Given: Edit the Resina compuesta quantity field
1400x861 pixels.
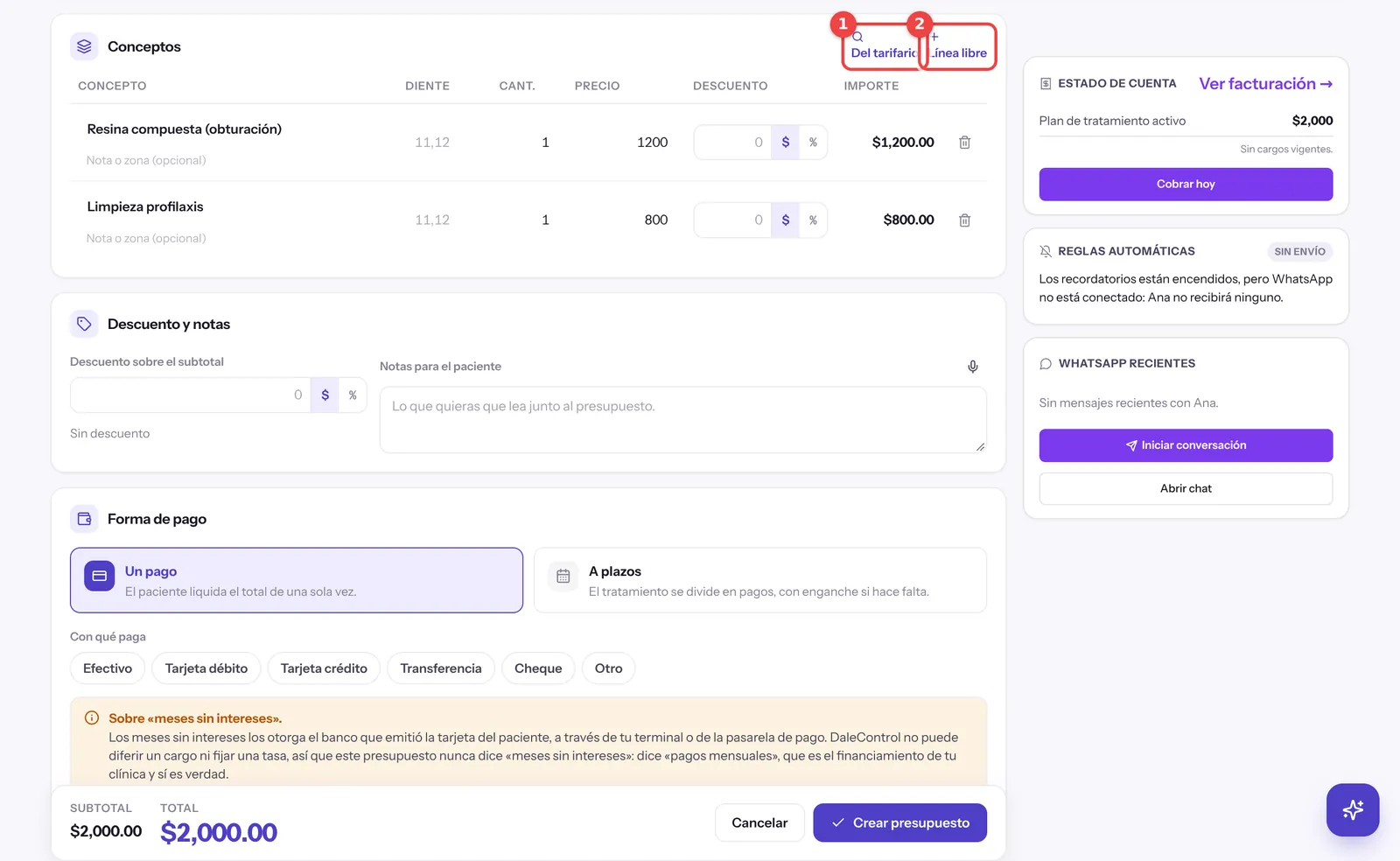Looking at the screenshot, I should [545, 143].
